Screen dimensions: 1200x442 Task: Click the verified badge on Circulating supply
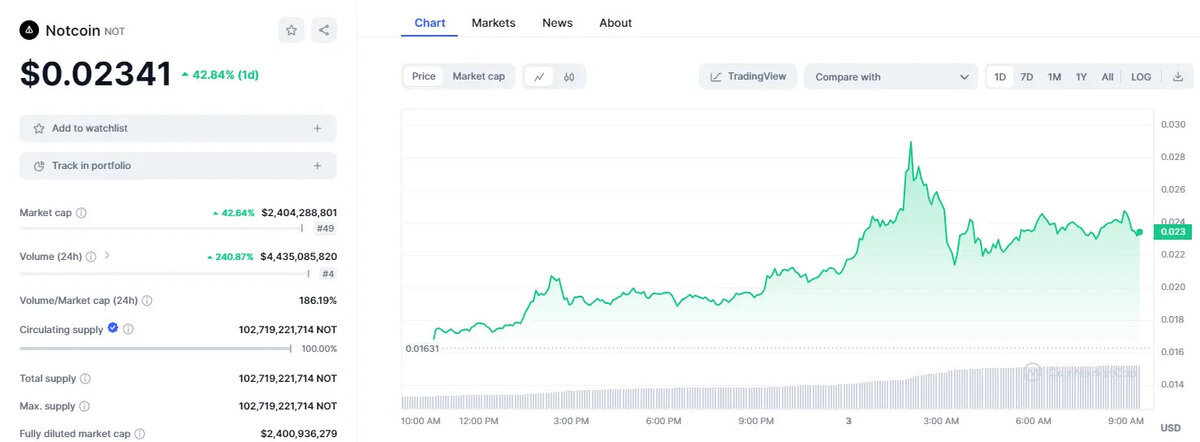point(113,327)
